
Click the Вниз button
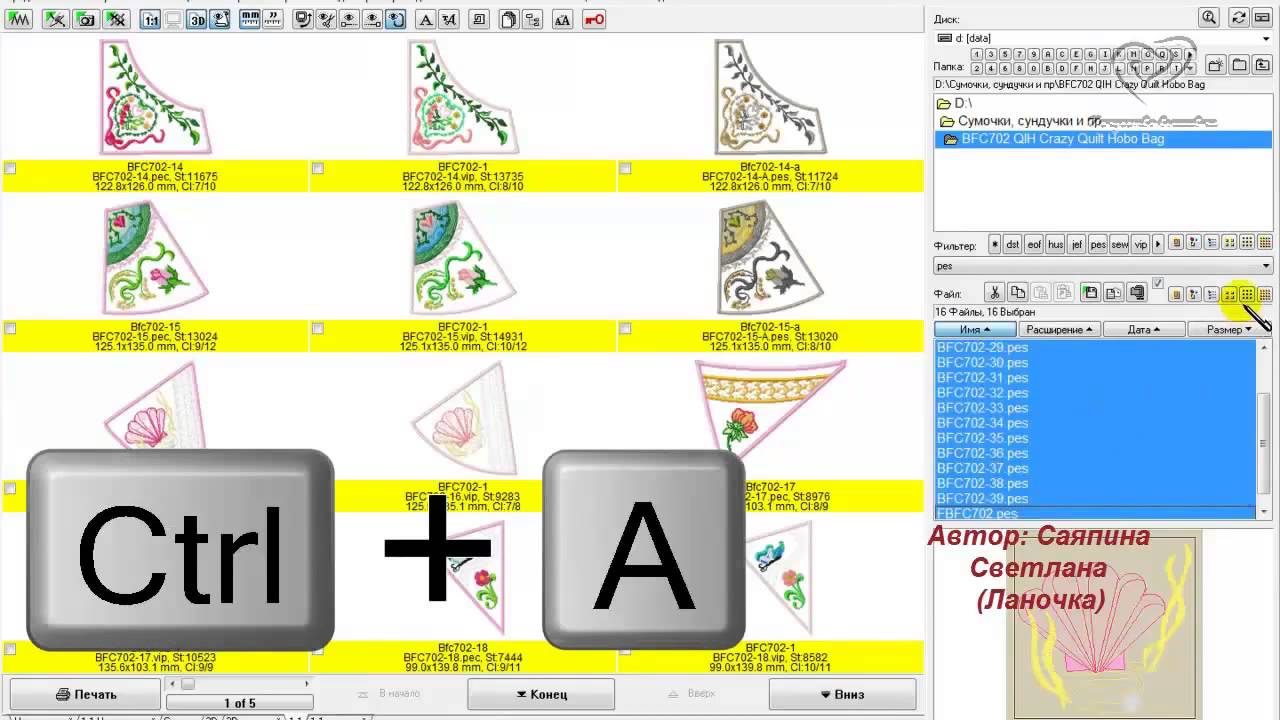842,694
